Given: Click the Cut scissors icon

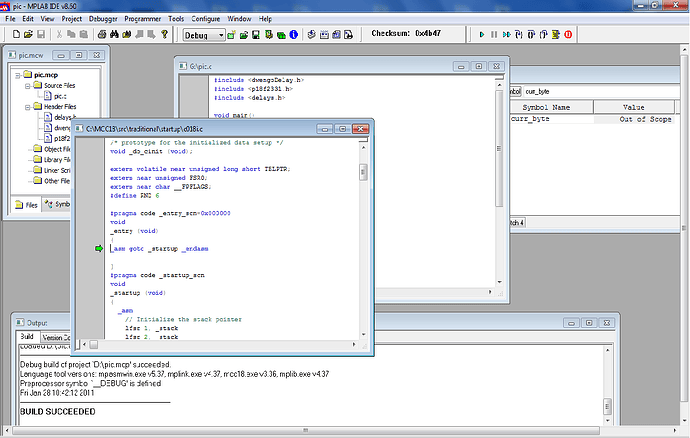Looking at the screenshot, I should point(59,34).
